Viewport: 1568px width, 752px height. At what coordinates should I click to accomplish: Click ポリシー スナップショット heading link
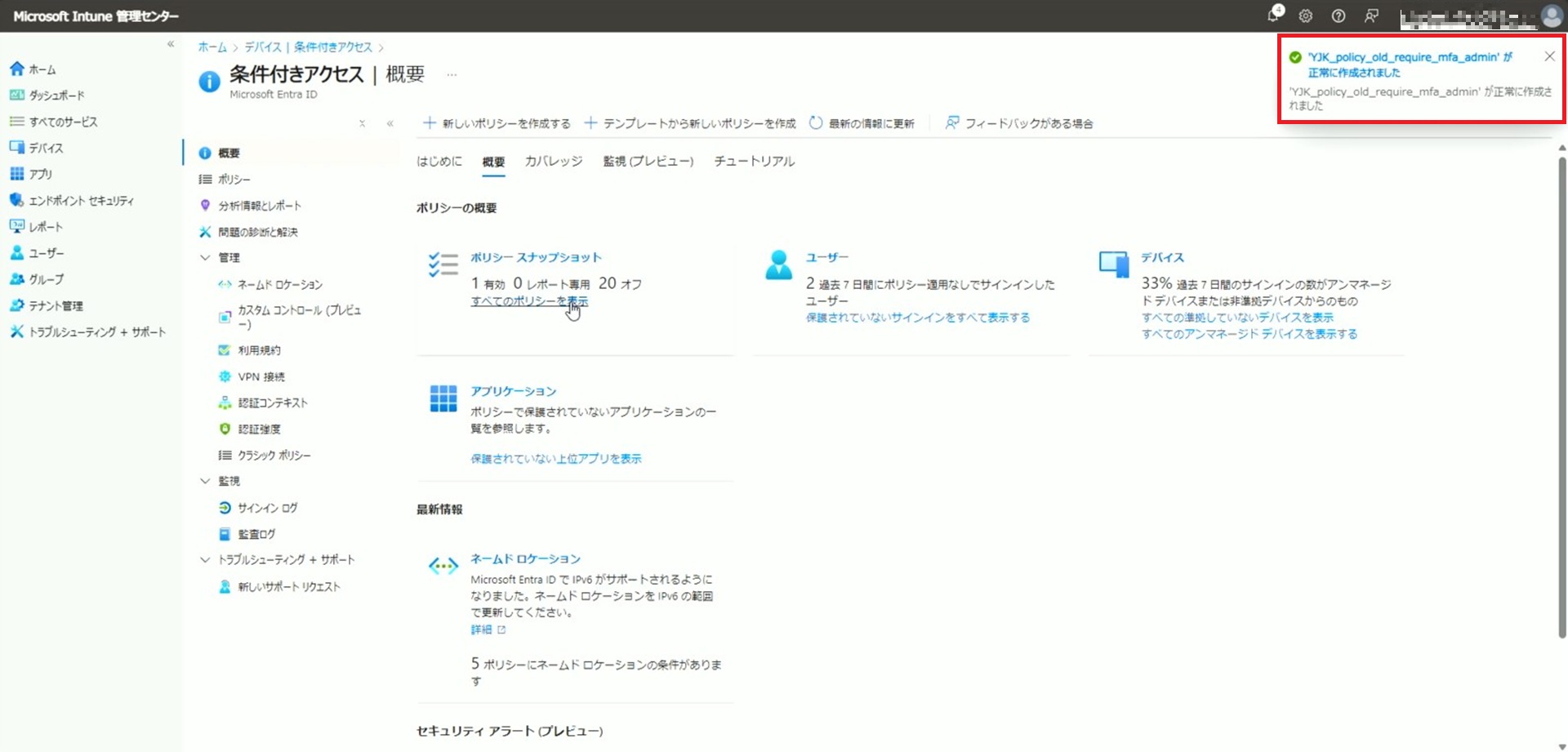click(536, 257)
